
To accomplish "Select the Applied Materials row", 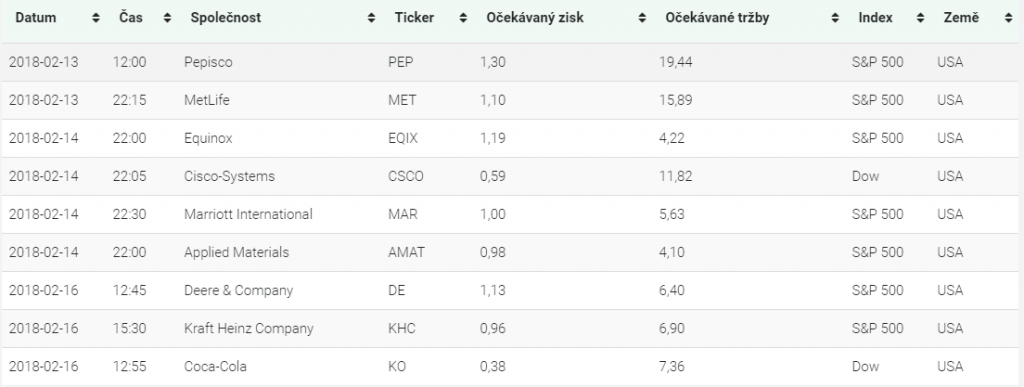I will pyautogui.click(x=512, y=252).
